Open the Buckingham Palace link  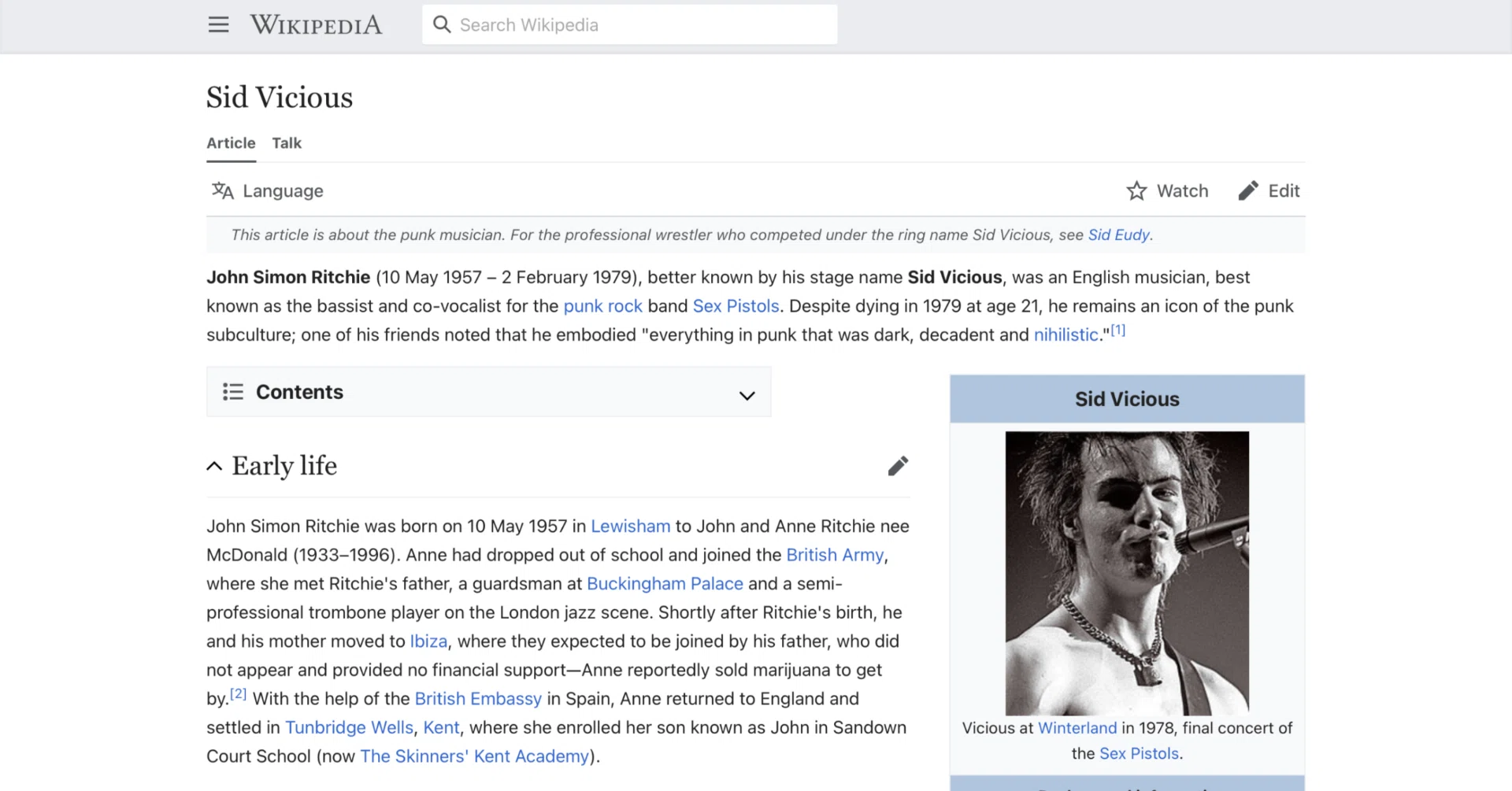[x=665, y=584]
